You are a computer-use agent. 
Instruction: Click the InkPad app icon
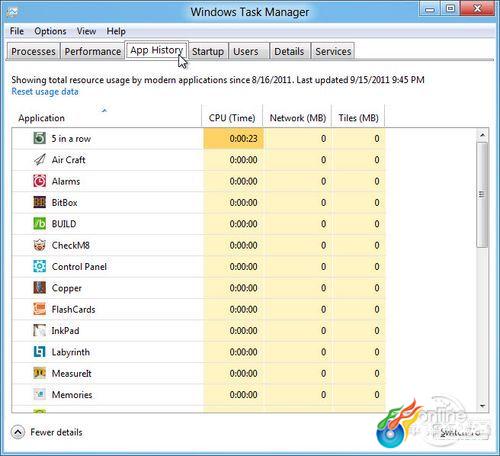pyautogui.click(x=40, y=330)
